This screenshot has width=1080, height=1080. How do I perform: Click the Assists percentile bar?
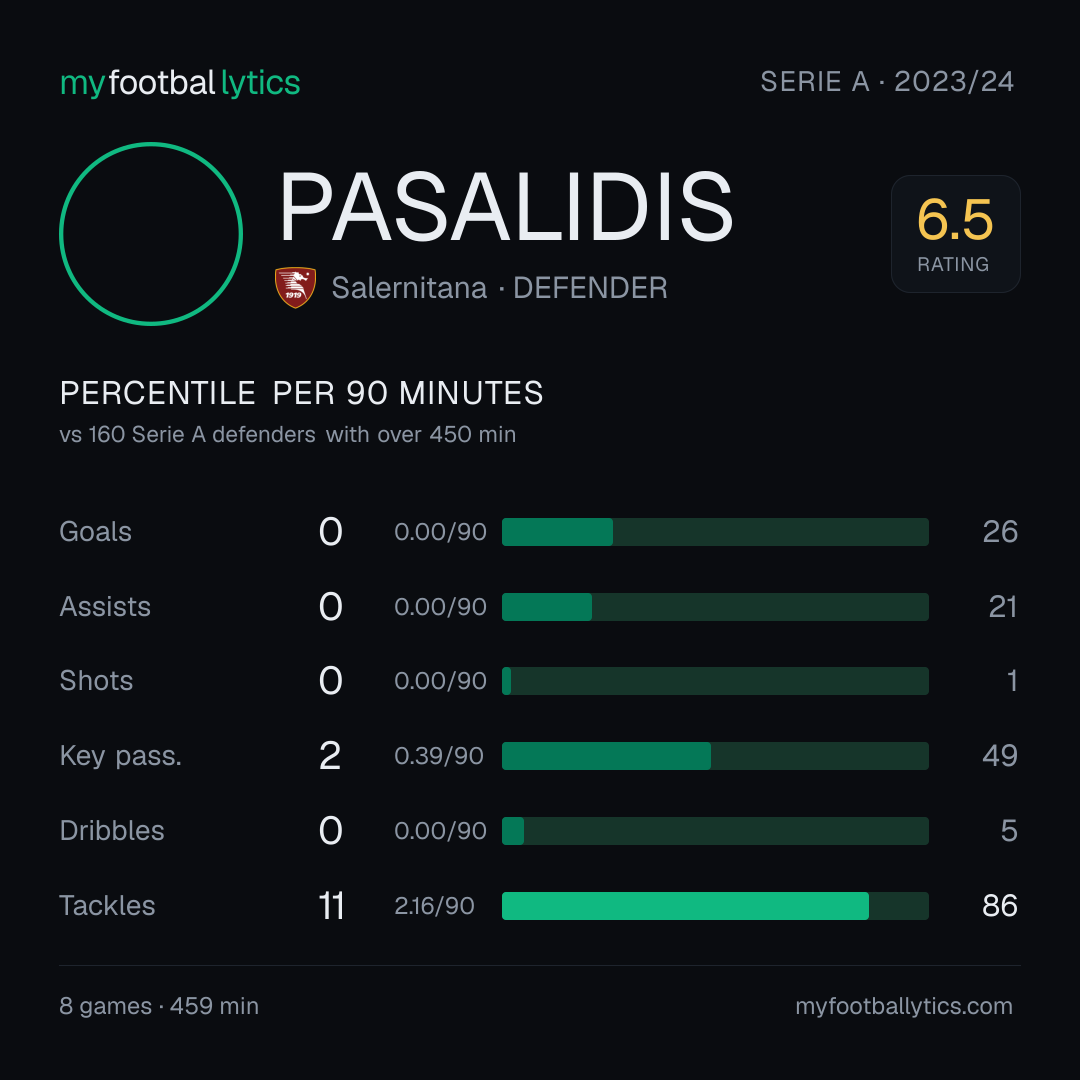click(715, 607)
